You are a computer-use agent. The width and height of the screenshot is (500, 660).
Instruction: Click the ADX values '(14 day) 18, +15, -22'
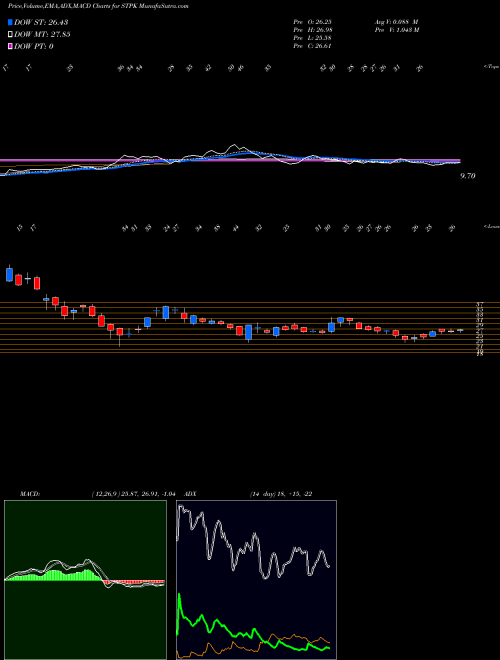tap(281, 494)
